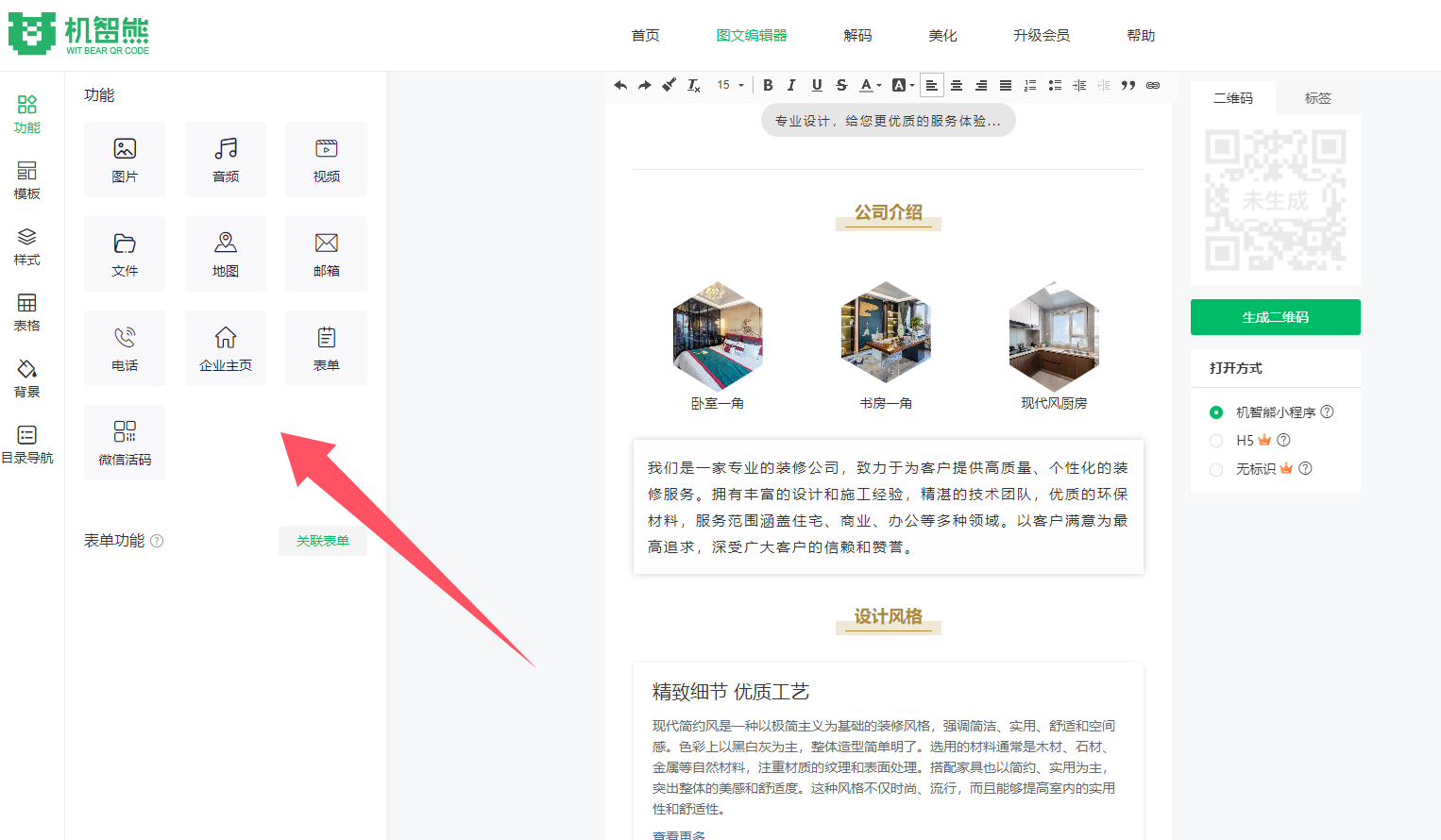Insert a hyperlink from the toolbar
The width and height of the screenshot is (1441, 840).
(1153, 85)
